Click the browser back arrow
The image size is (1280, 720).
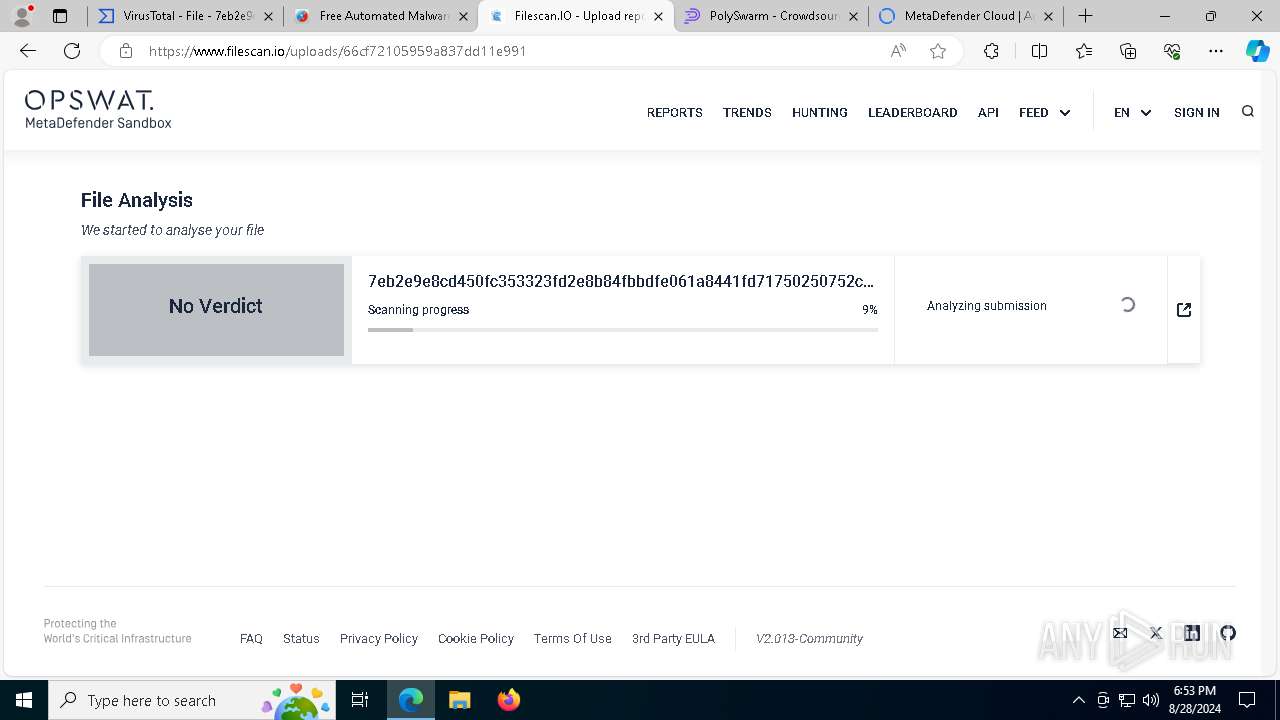pyautogui.click(x=28, y=51)
